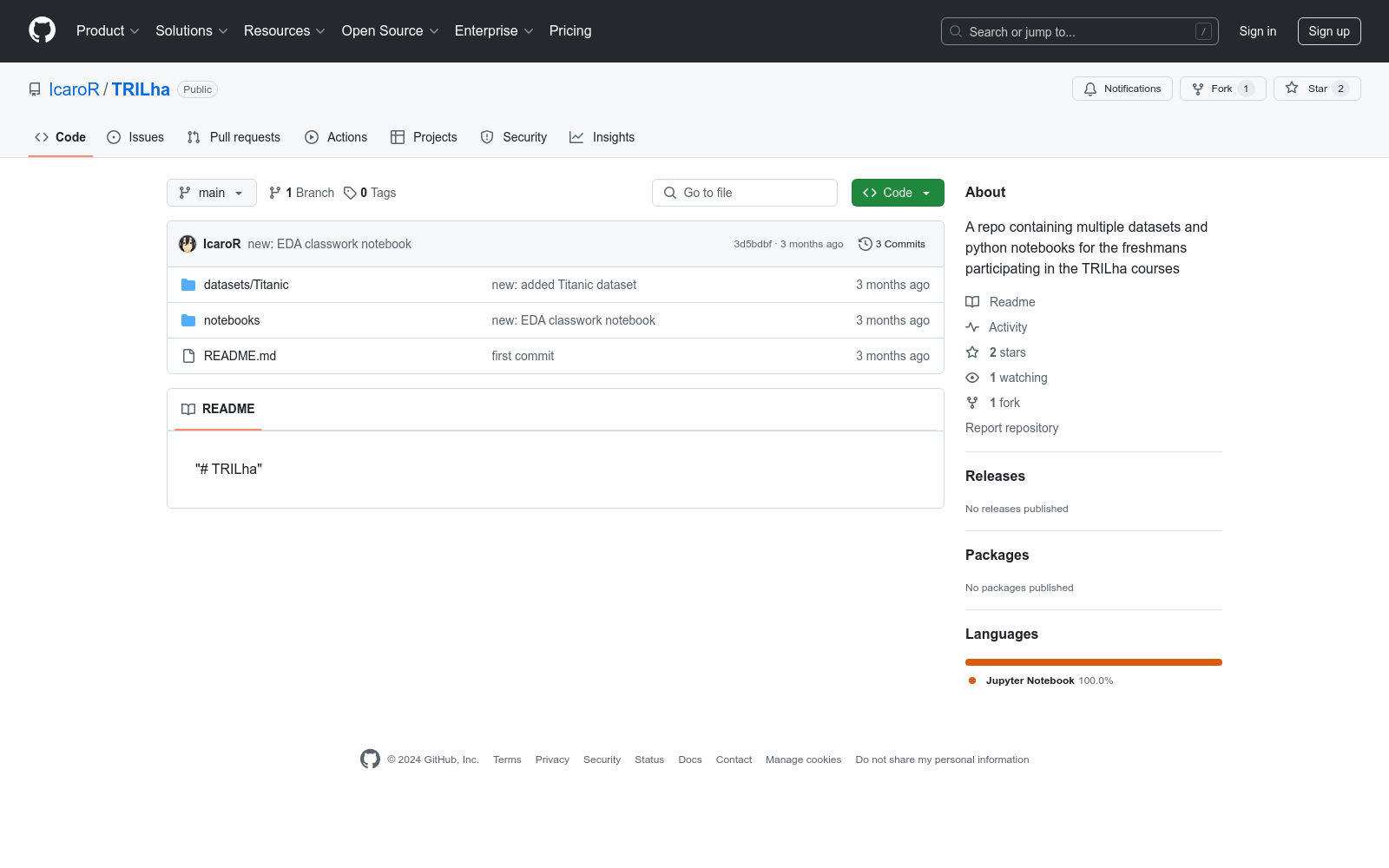1389x868 pixels.
Task: Open the README.md file
Action: [240, 356]
